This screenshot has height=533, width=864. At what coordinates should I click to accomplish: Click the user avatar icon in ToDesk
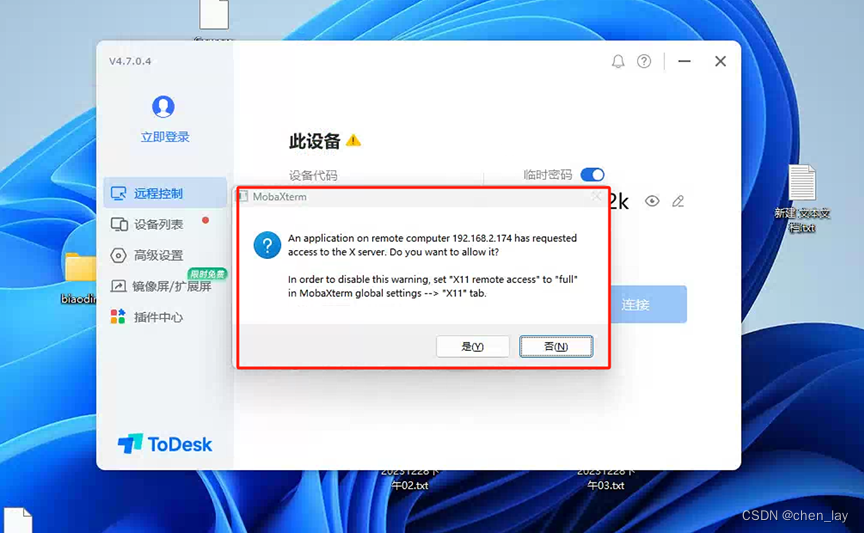click(163, 106)
